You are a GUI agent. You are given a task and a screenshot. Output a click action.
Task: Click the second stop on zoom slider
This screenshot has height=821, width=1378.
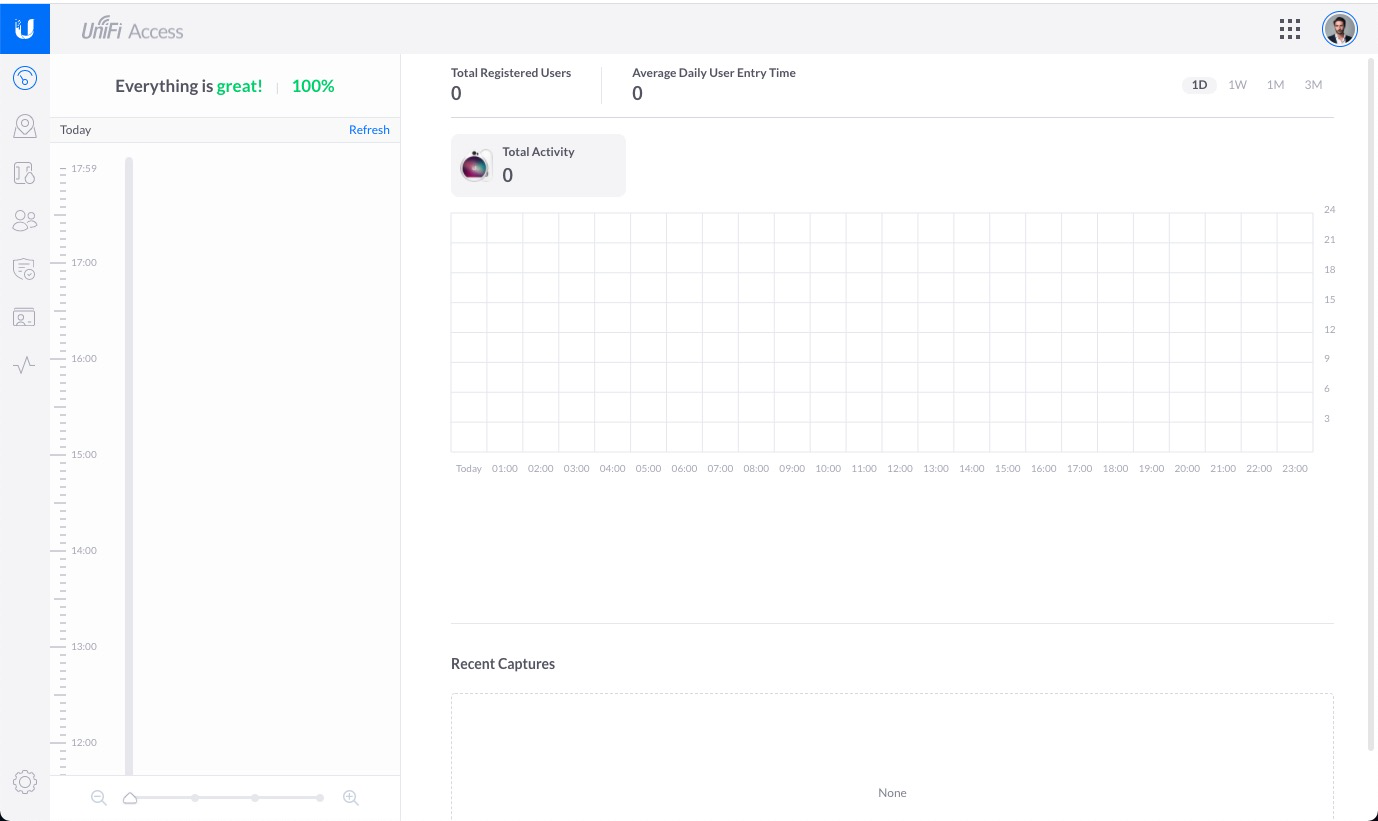coord(195,797)
